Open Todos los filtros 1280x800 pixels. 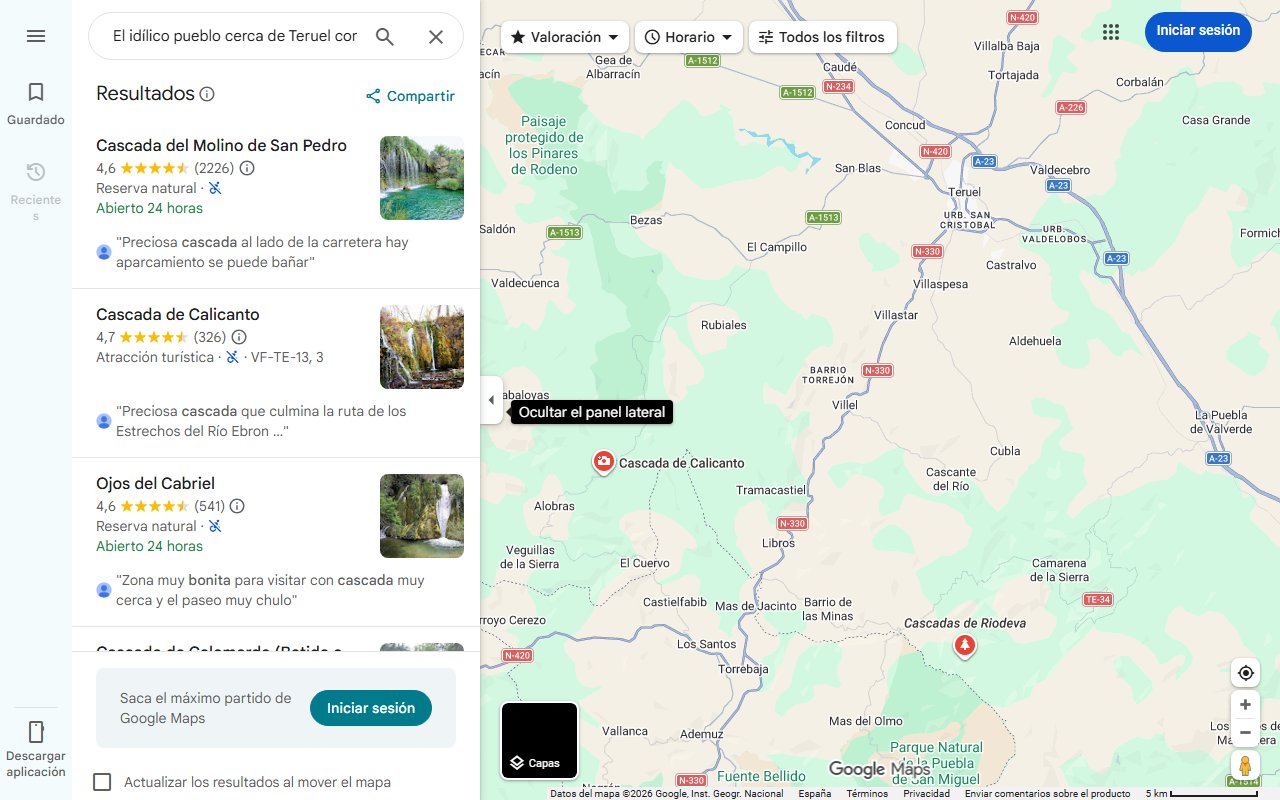[x=822, y=36]
